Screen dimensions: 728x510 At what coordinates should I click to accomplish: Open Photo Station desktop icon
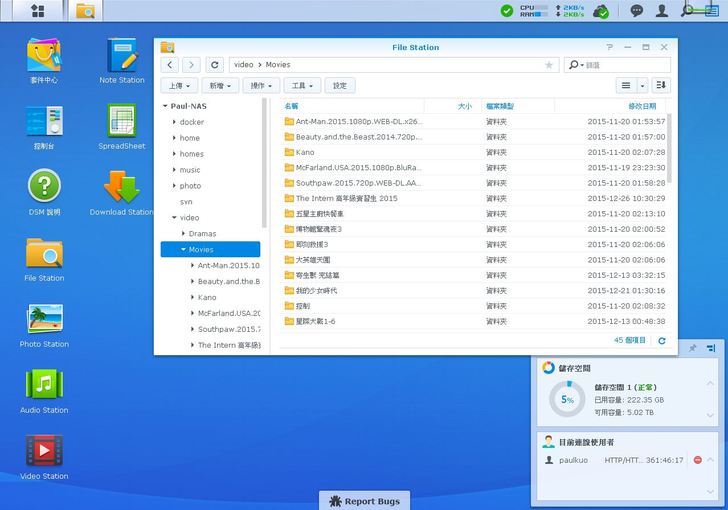point(44,320)
